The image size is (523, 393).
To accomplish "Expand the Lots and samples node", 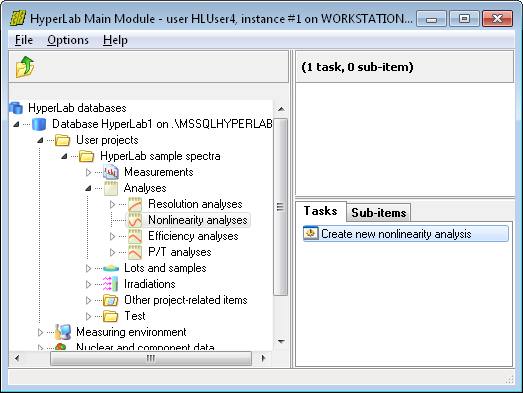I will point(88,268).
